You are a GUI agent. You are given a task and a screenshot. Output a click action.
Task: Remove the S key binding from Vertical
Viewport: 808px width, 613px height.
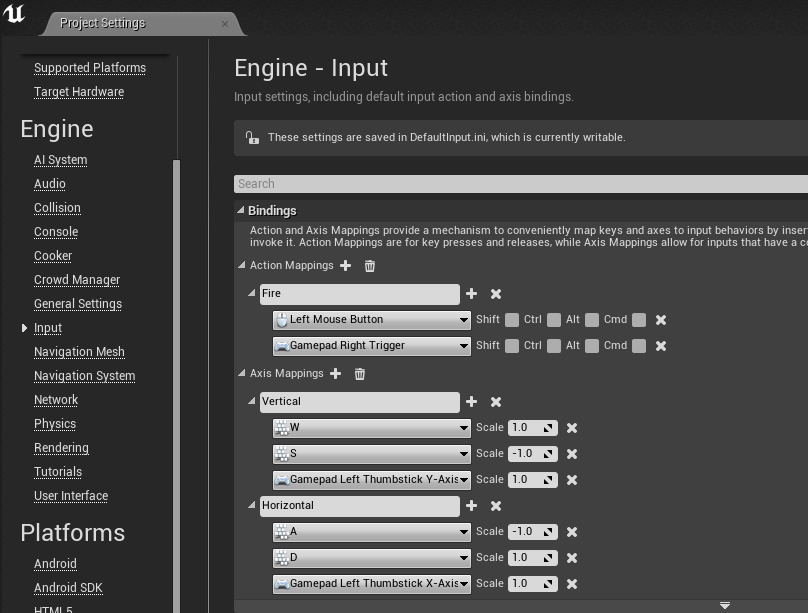pyautogui.click(x=571, y=453)
